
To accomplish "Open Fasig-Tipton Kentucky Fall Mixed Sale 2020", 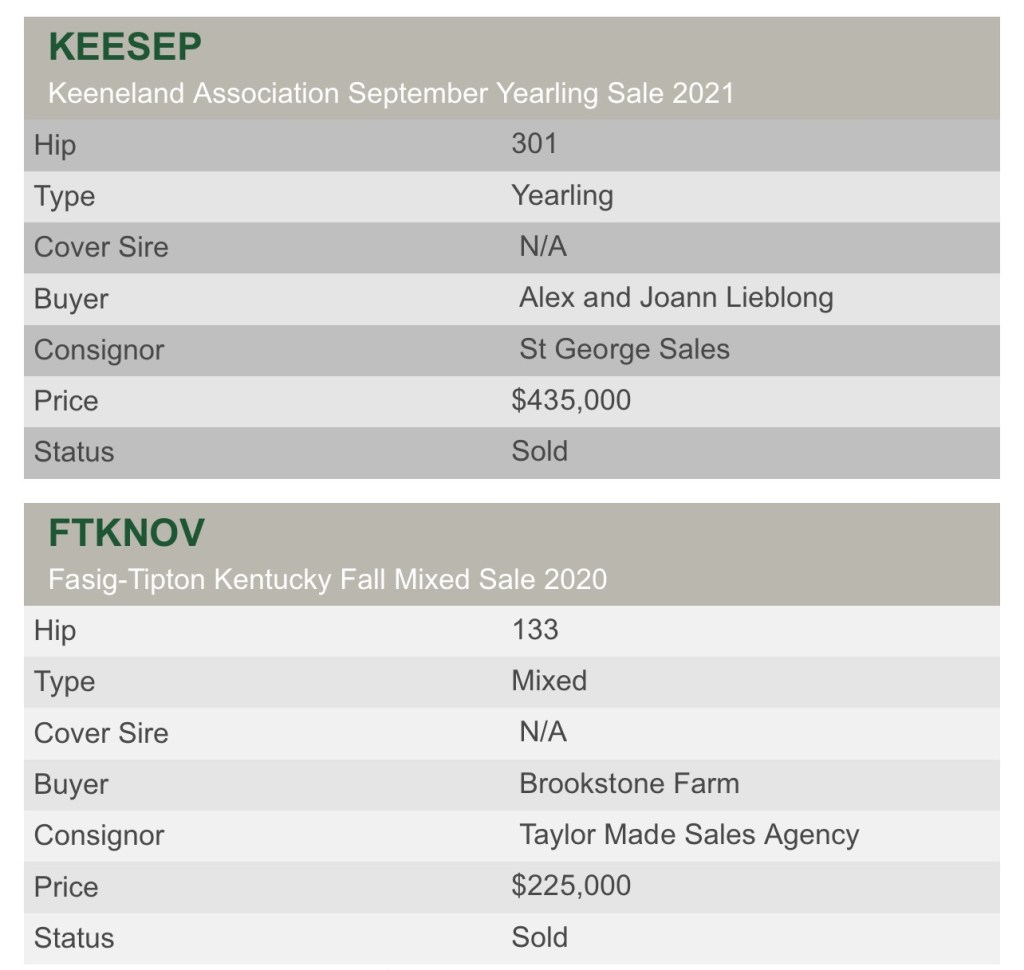I will [327, 580].
